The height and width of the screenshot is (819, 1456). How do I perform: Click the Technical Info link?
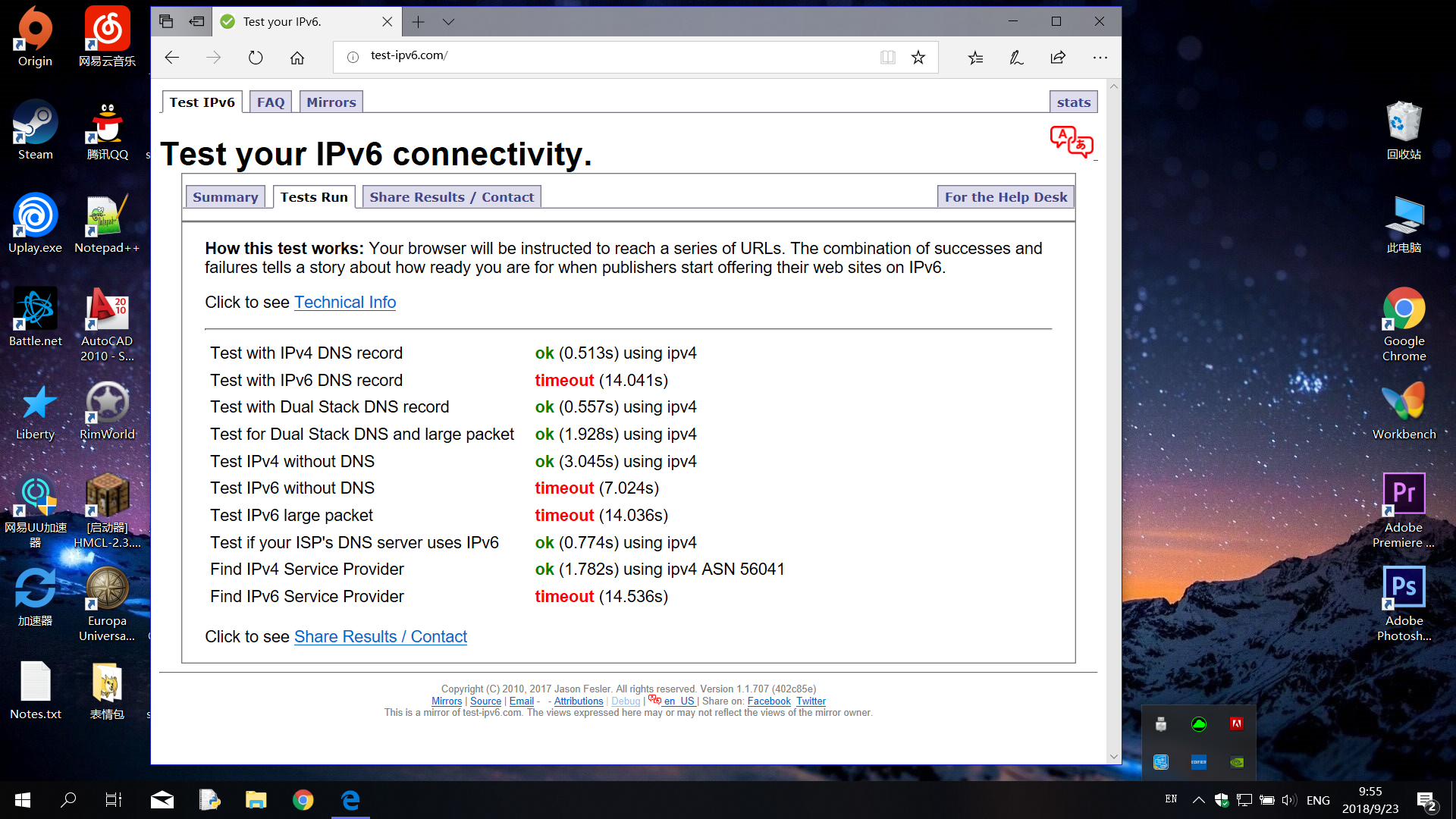tap(345, 302)
